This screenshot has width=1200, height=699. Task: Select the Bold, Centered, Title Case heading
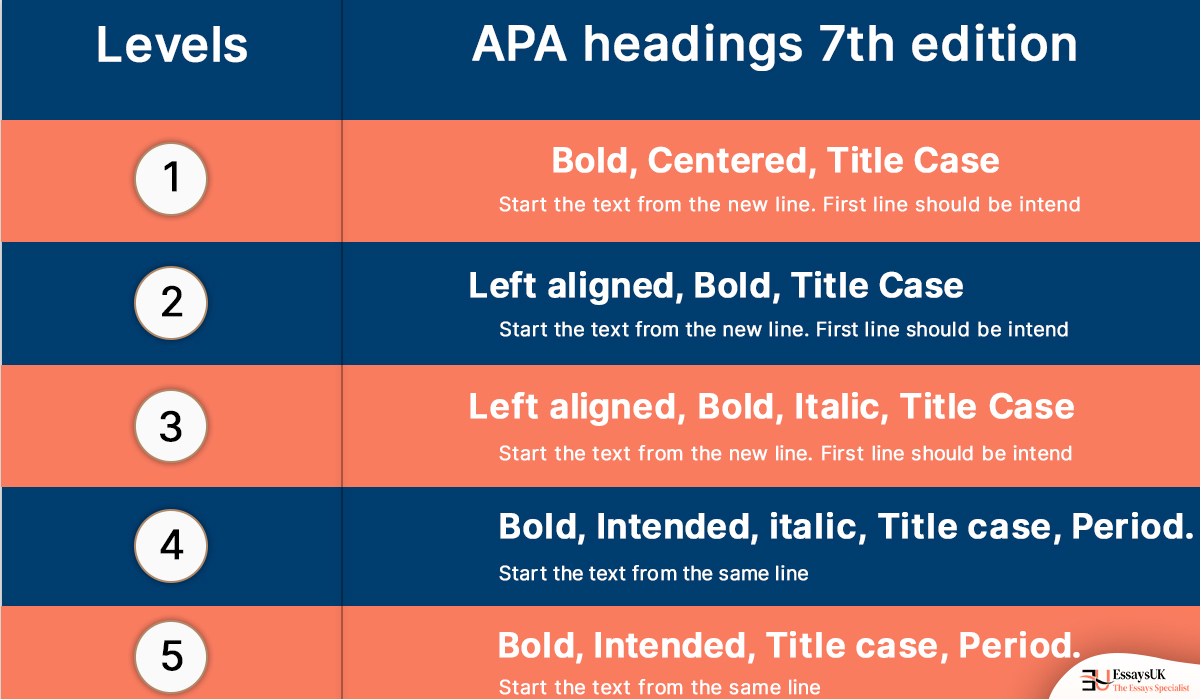coord(775,161)
